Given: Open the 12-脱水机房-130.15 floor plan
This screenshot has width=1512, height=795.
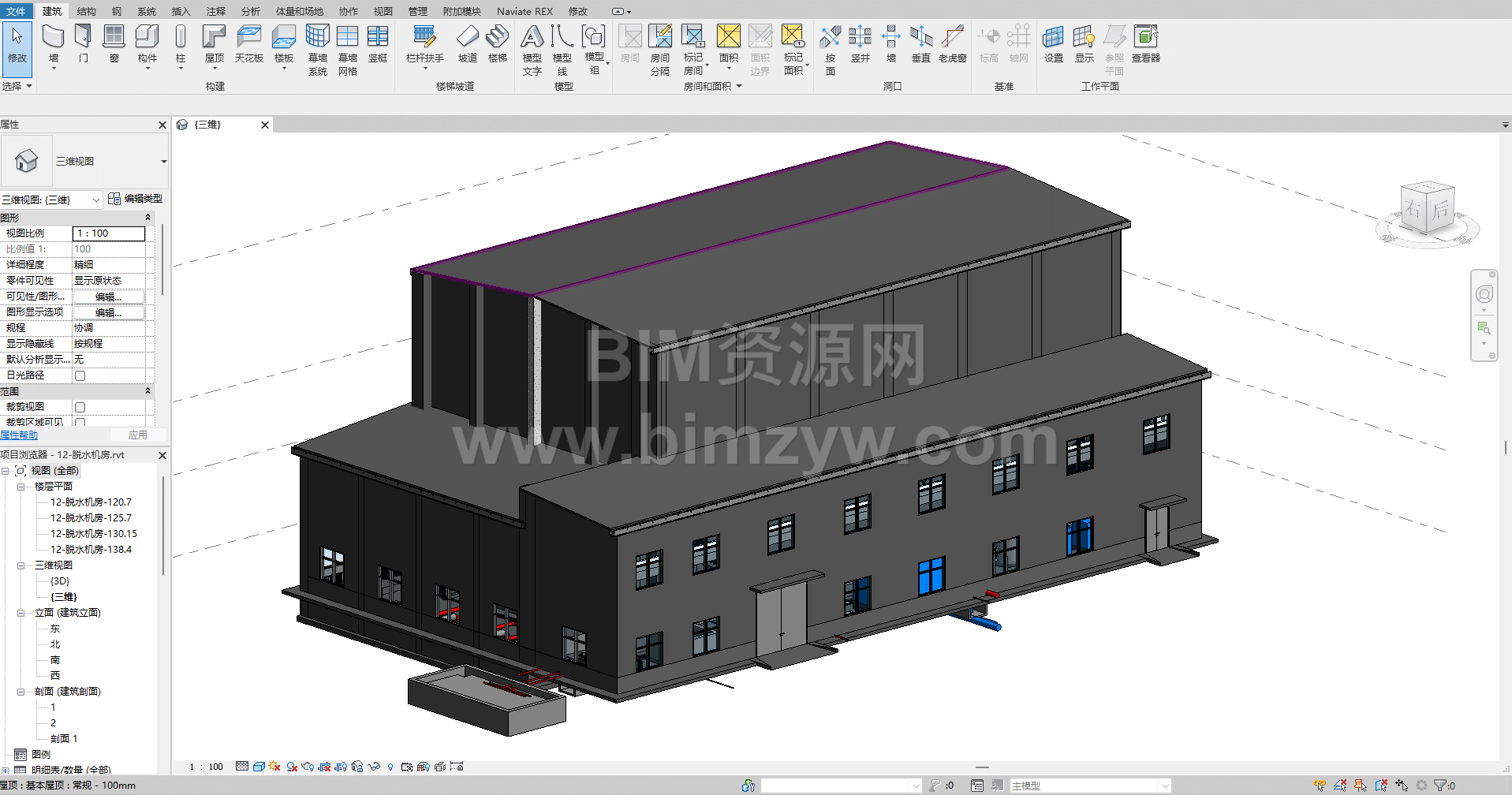Looking at the screenshot, I should [x=94, y=534].
